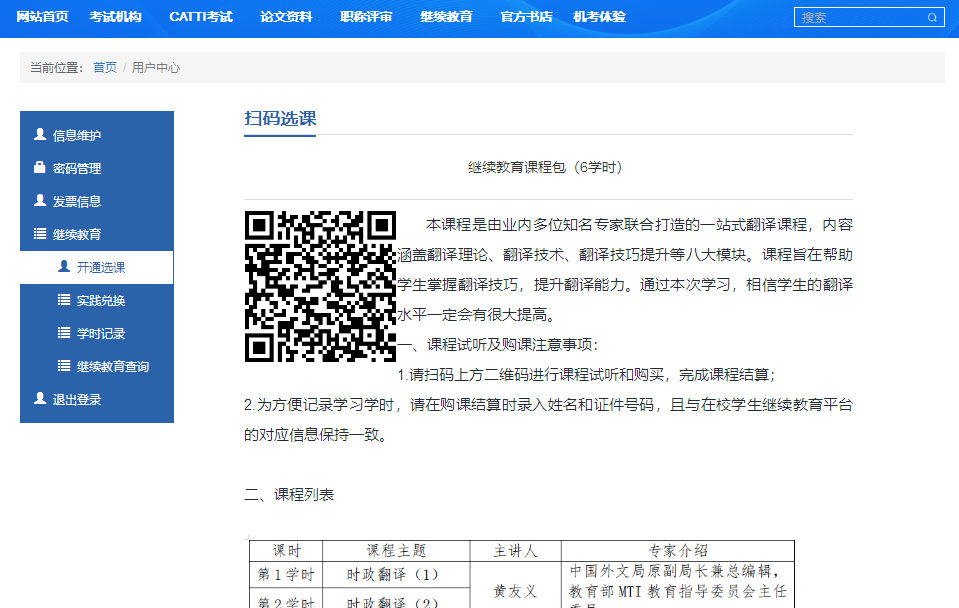Click the list icon beside 学时记录
Image resolution: width=959 pixels, height=608 pixels.
point(64,333)
